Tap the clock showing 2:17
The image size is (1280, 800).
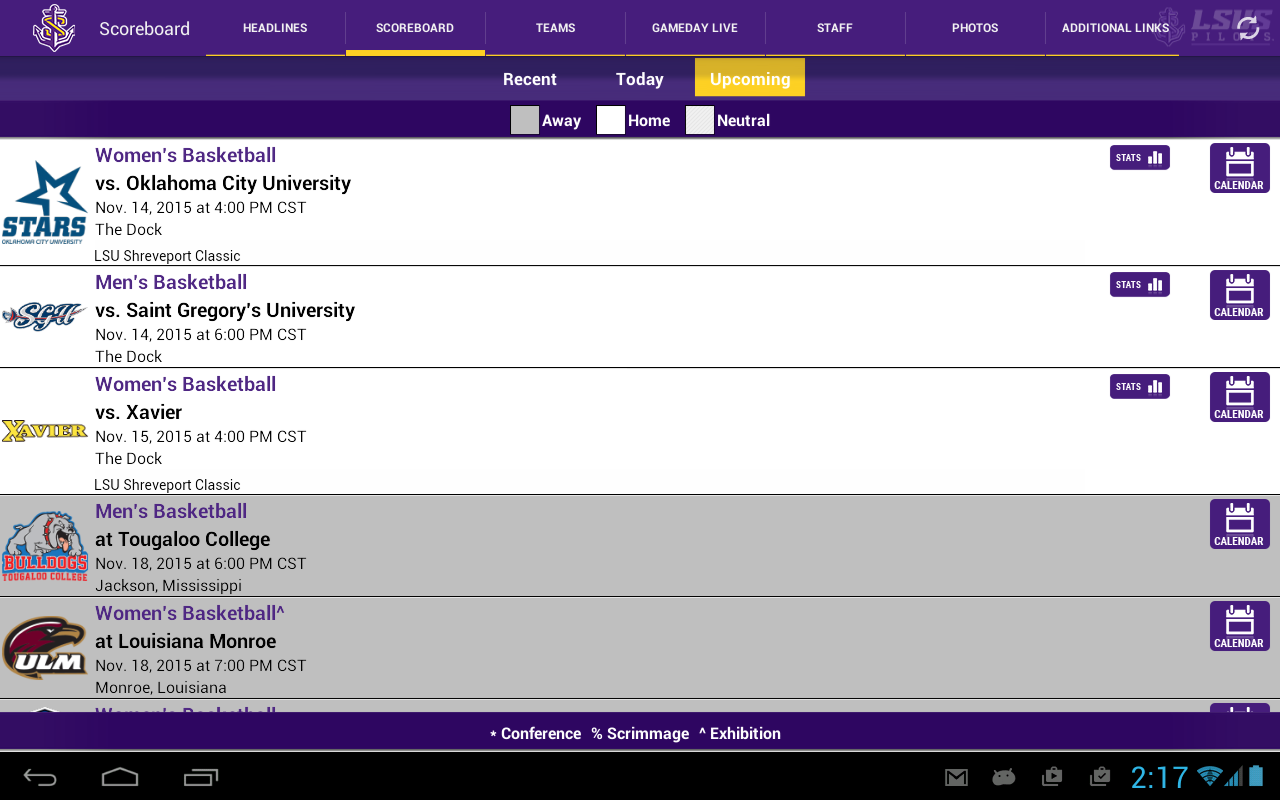click(1159, 777)
